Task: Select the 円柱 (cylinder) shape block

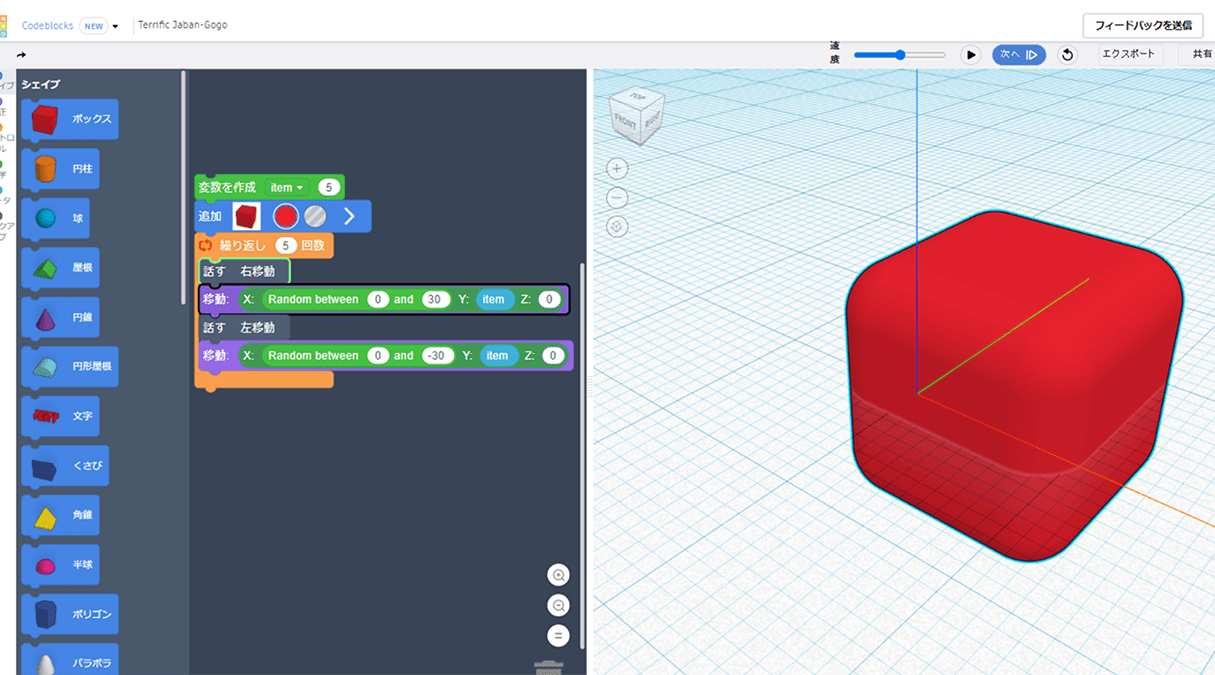Action: [x=69, y=168]
